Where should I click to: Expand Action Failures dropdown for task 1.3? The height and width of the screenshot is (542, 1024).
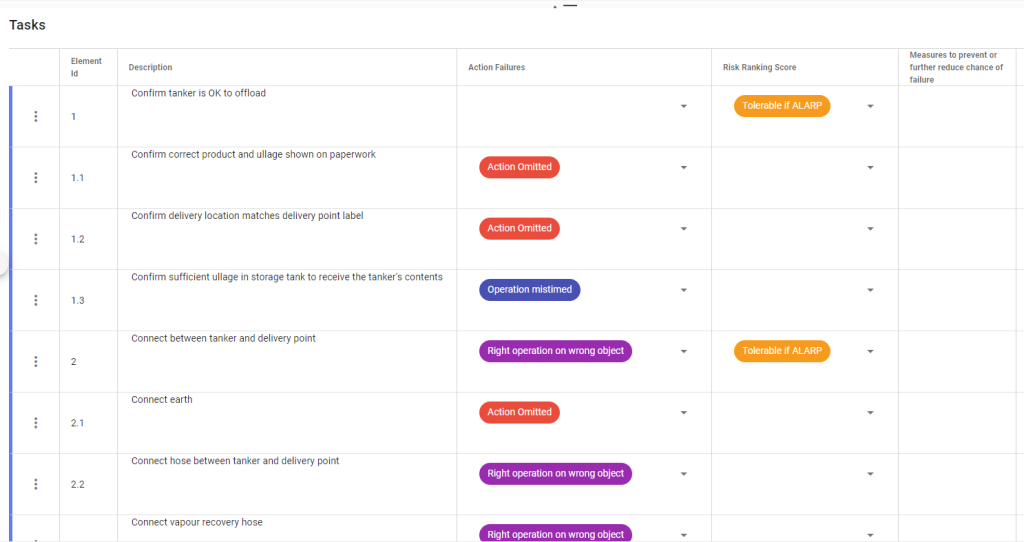(x=684, y=290)
